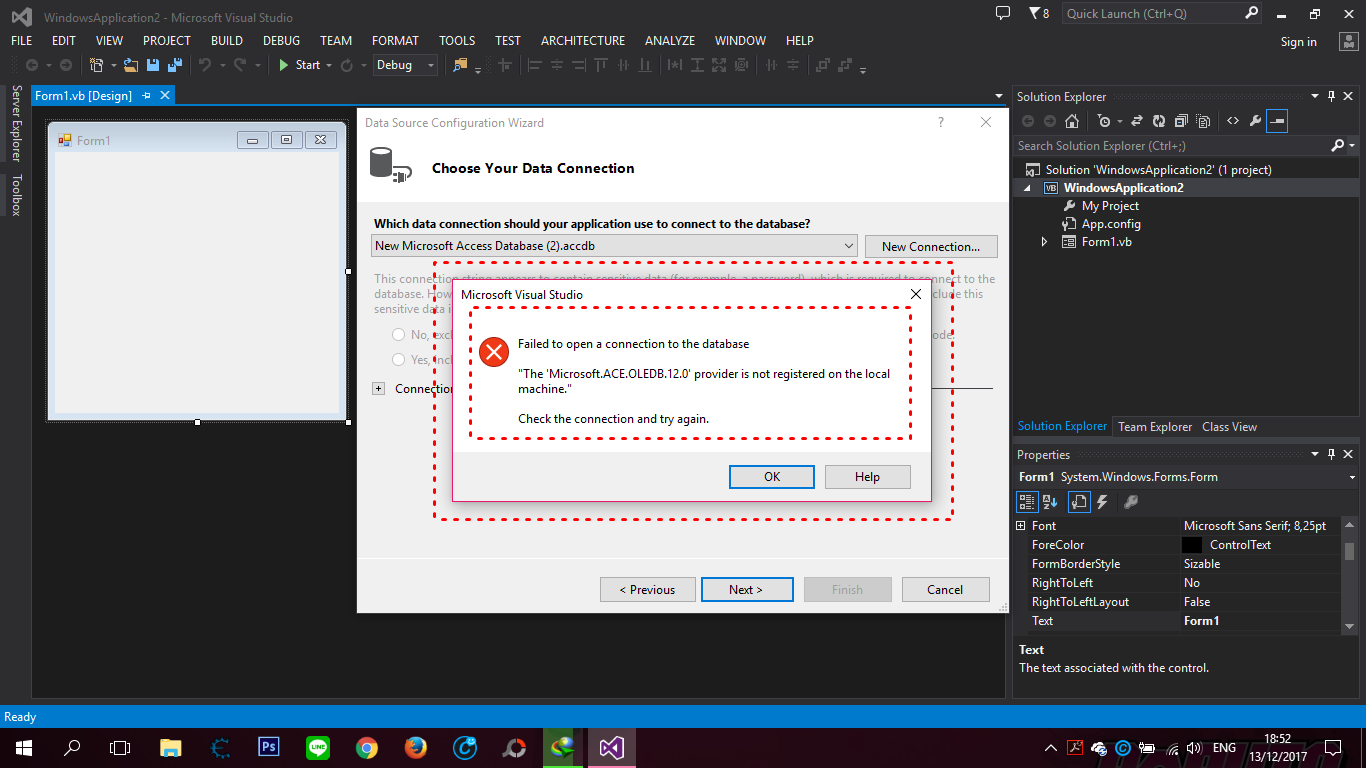Click the Next button in wizard
The width and height of the screenshot is (1366, 768).
click(x=747, y=589)
